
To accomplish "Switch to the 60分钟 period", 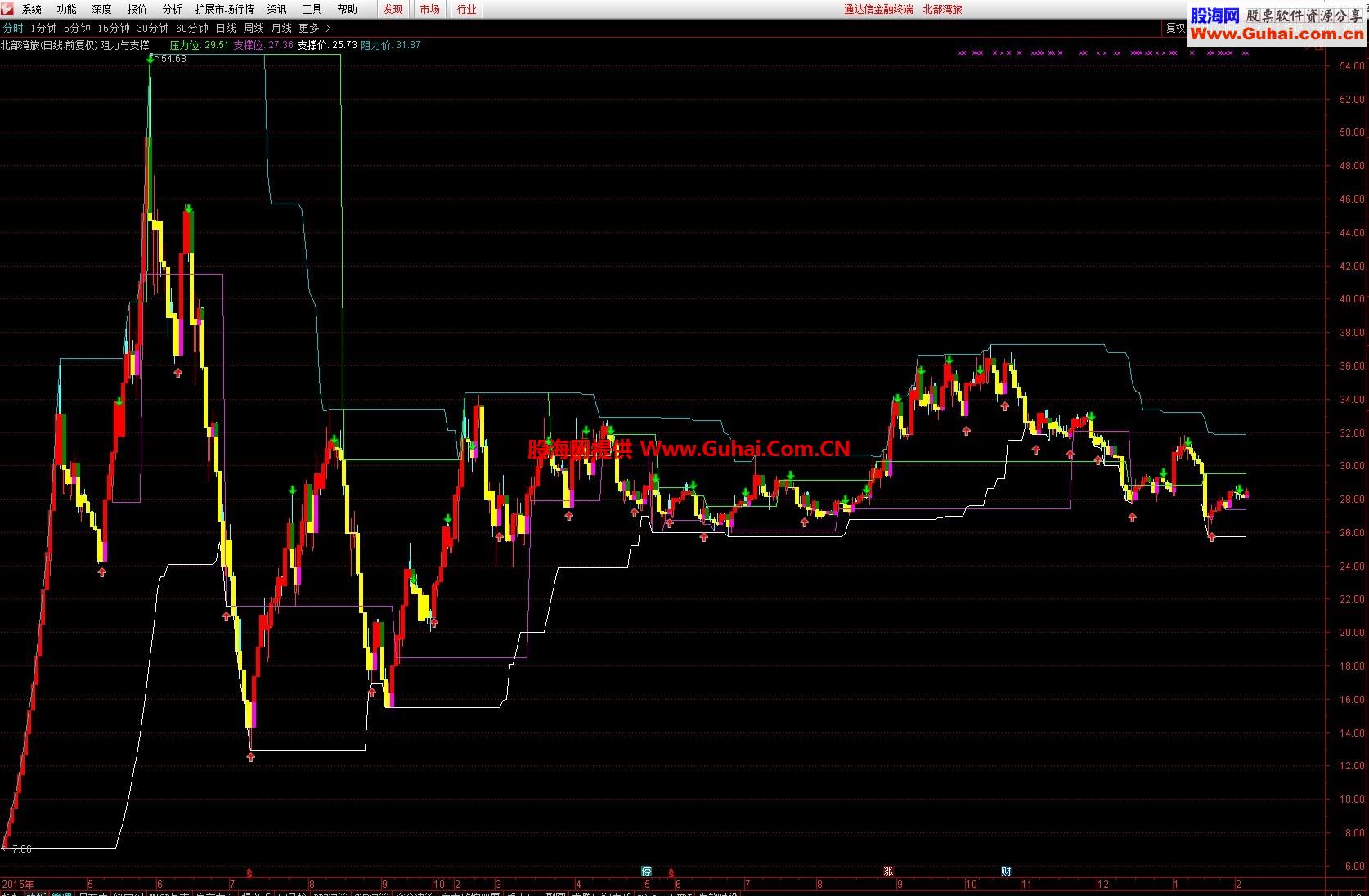I will pyautogui.click(x=192, y=28).
